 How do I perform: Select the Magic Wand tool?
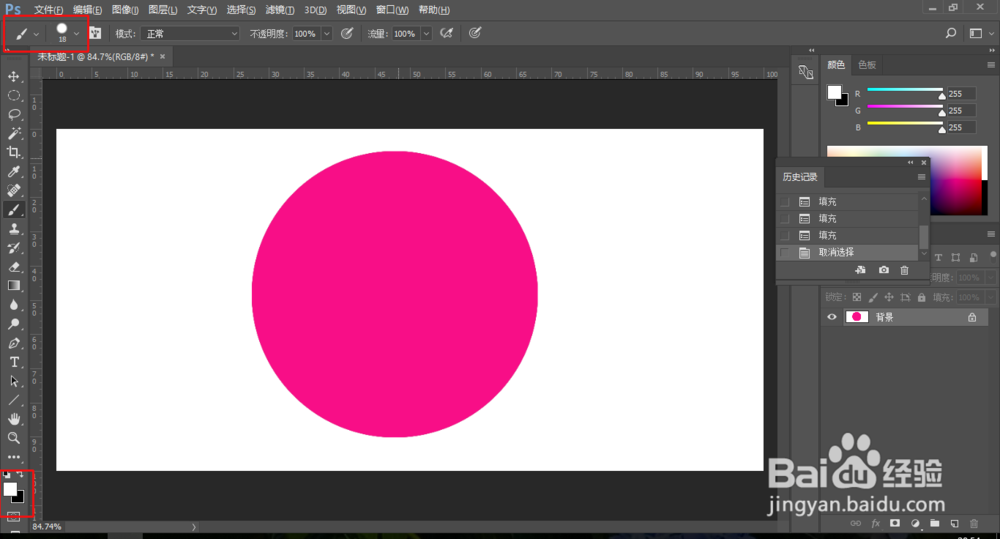tap(13, 133)
